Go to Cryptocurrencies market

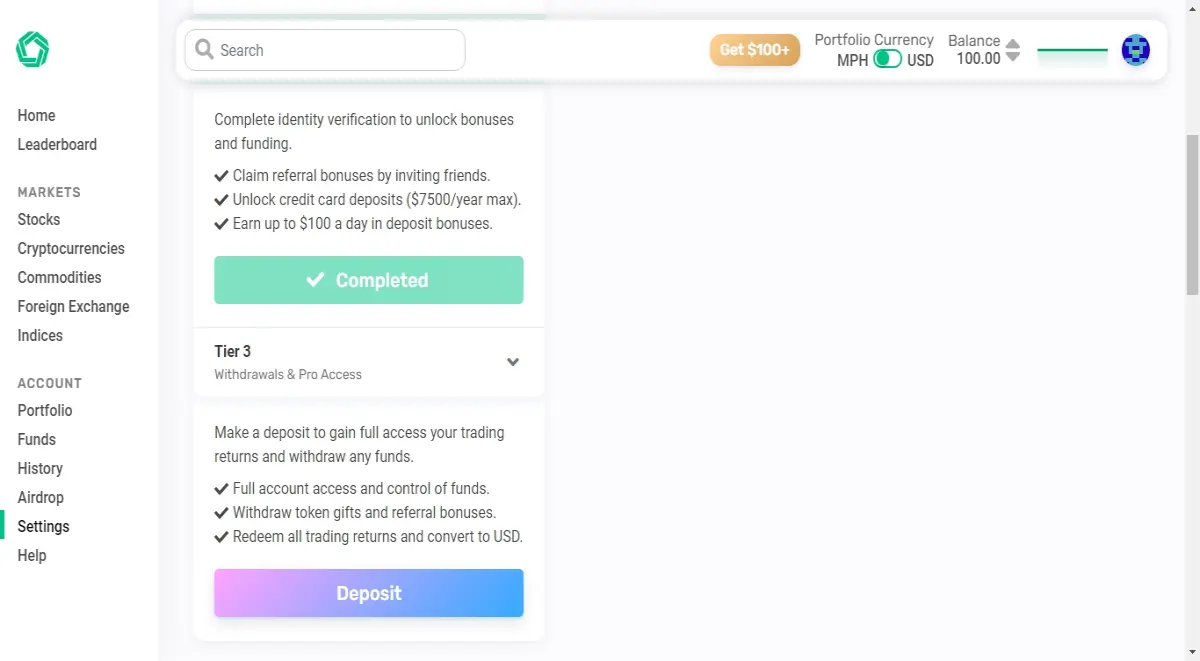pyautogui.click(x=71, y=248)
